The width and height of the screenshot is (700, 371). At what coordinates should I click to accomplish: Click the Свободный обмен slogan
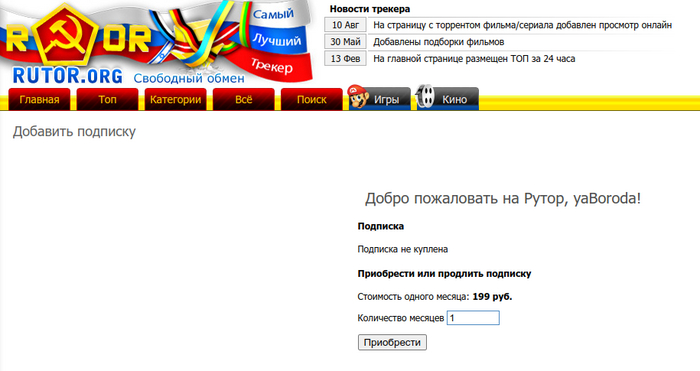[x=189, y=78]
